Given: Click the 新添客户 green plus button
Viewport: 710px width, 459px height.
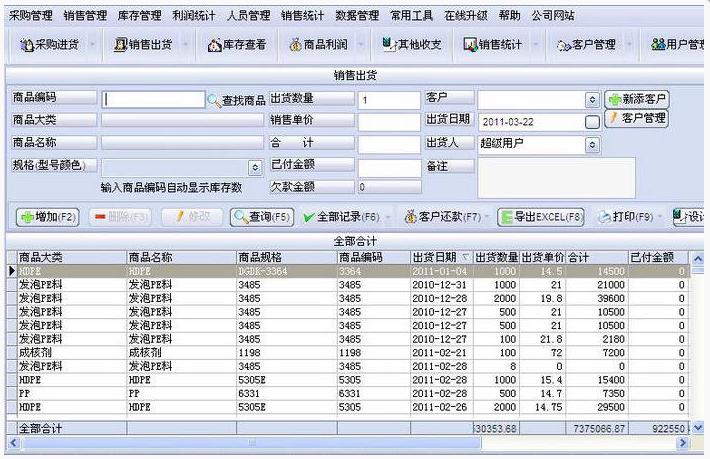Looking at the screenshot, I should click(x=637, y=99).
